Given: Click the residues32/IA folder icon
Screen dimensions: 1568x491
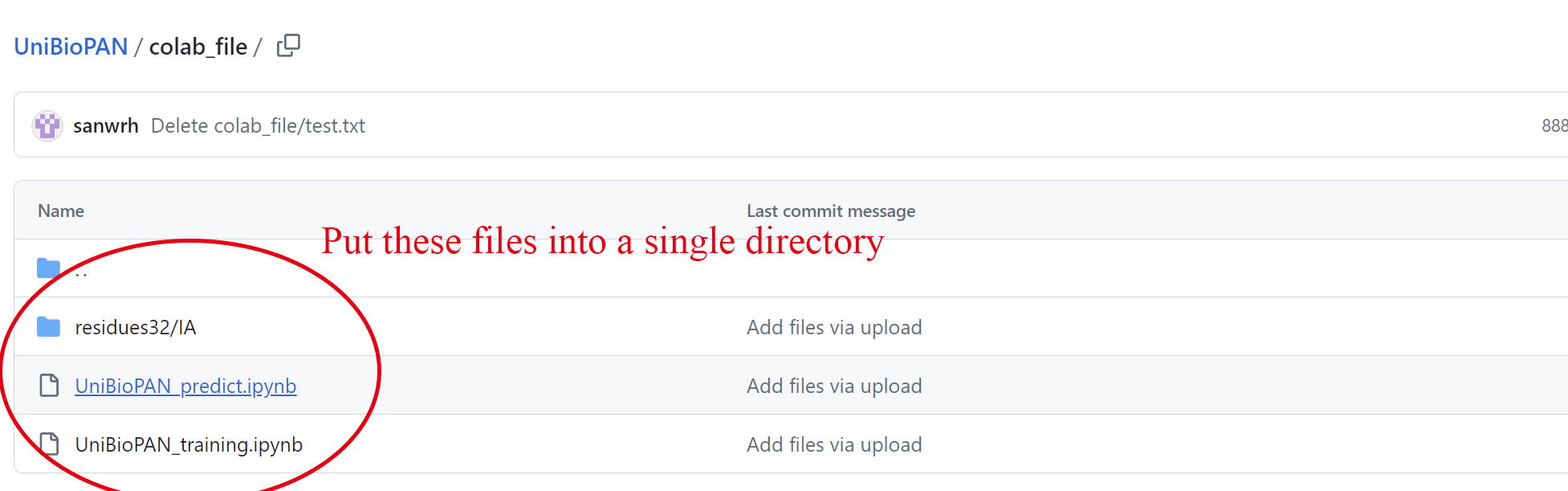Looking at the screenshot, I should (x=48, y=327).
